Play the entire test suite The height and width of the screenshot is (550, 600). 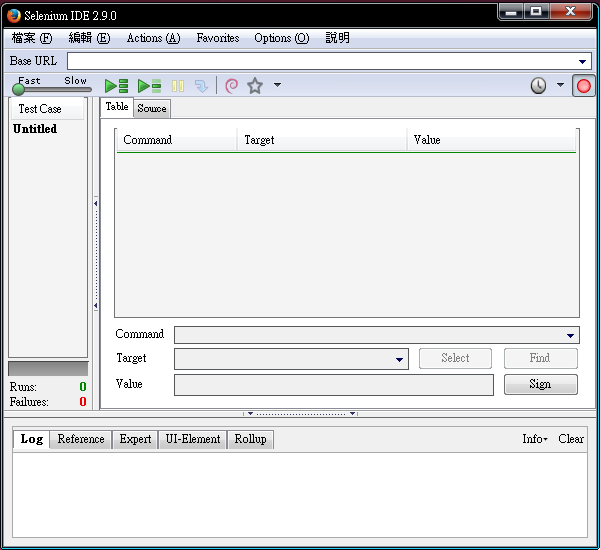pyautogui.click(x=116, y=86)
